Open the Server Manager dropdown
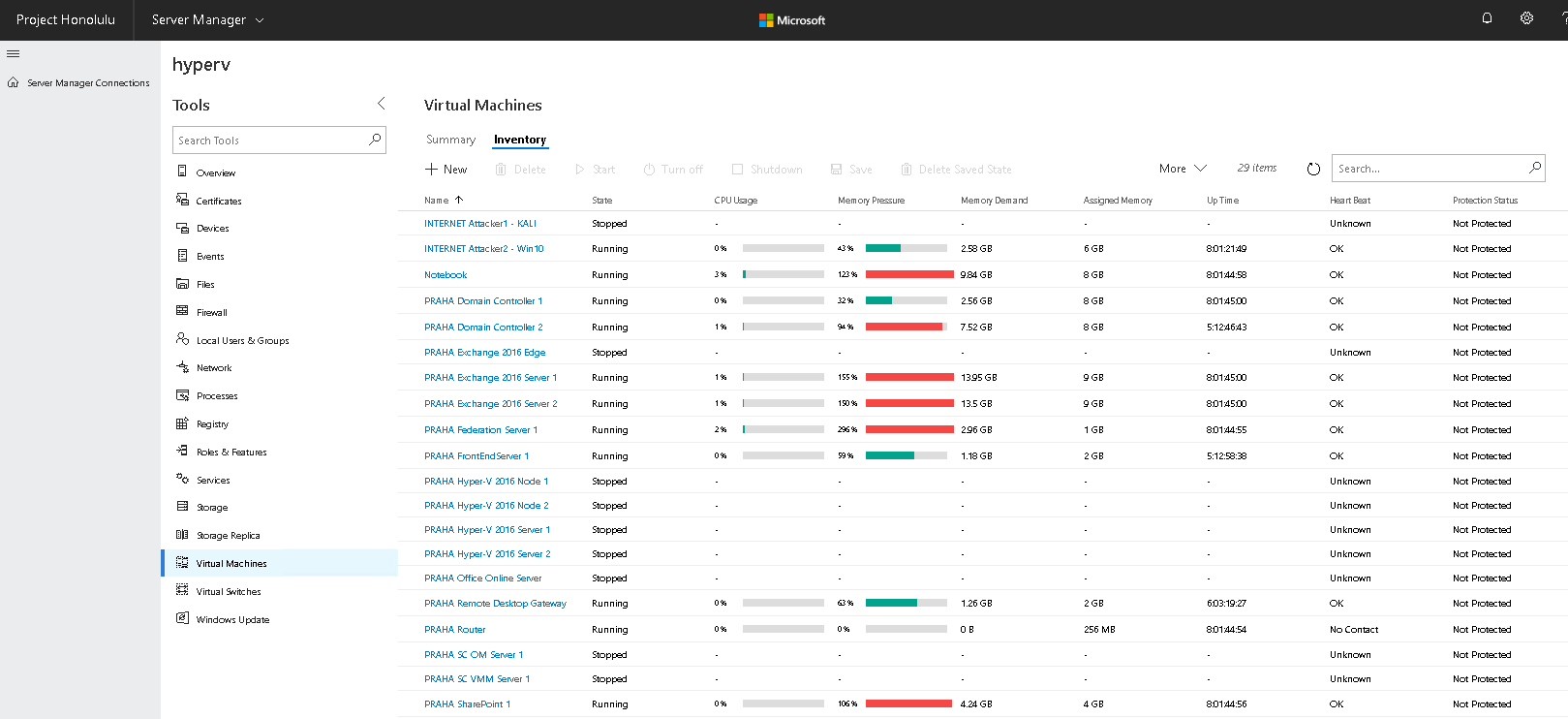Viewport: 1568px width, 719px height. coord(207,19)
